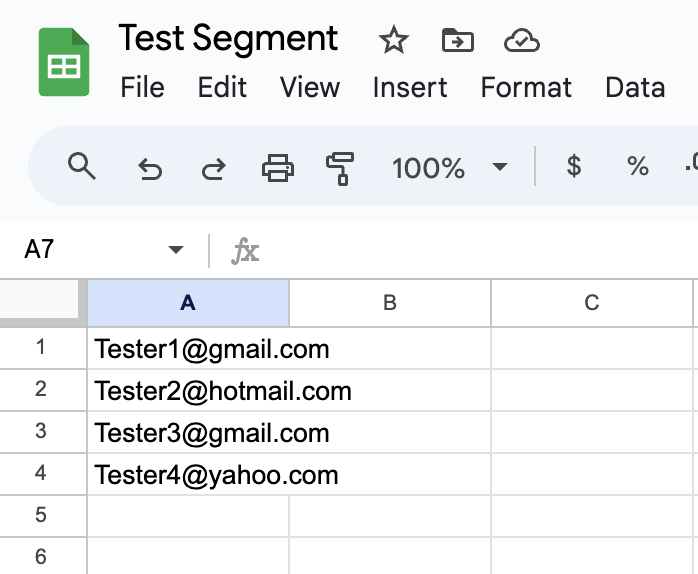Select column B header
This screenshot has width=698, height=574.
tap(390, 303)
